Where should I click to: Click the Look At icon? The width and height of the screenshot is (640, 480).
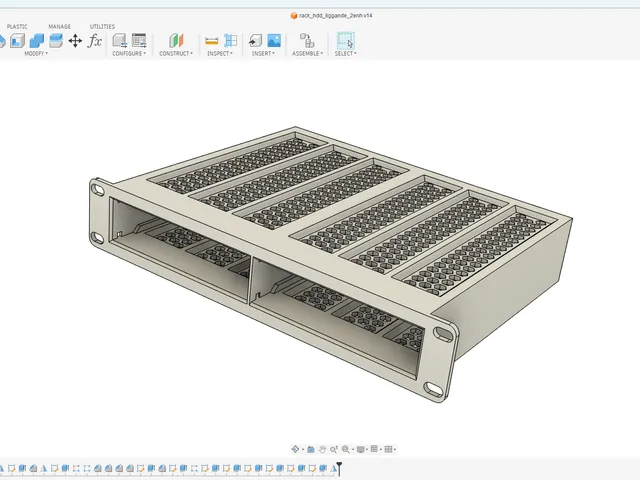coord(311,449)
